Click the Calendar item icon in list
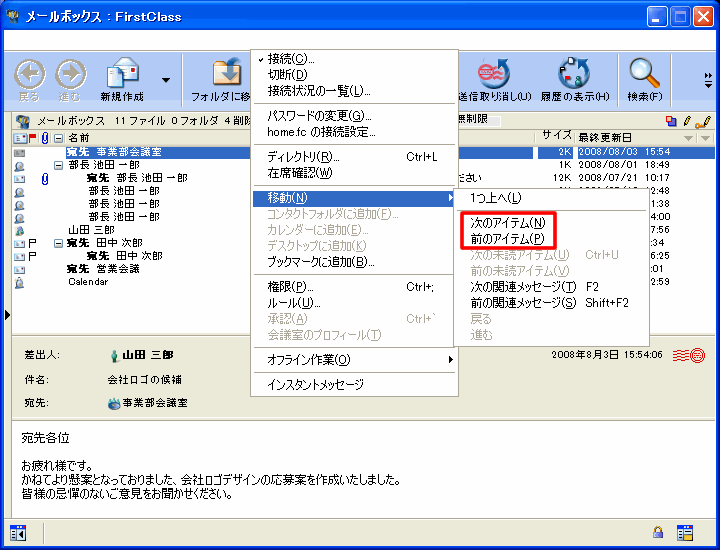 [20, 282]
